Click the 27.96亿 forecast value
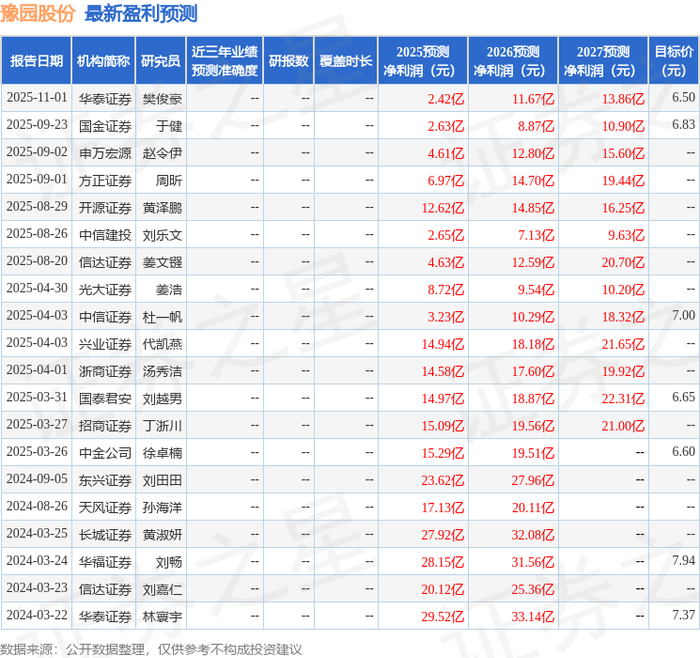Image resolution: width=700 pixels, height=658 pixels. pyautogui.click(x=533, y=480)
